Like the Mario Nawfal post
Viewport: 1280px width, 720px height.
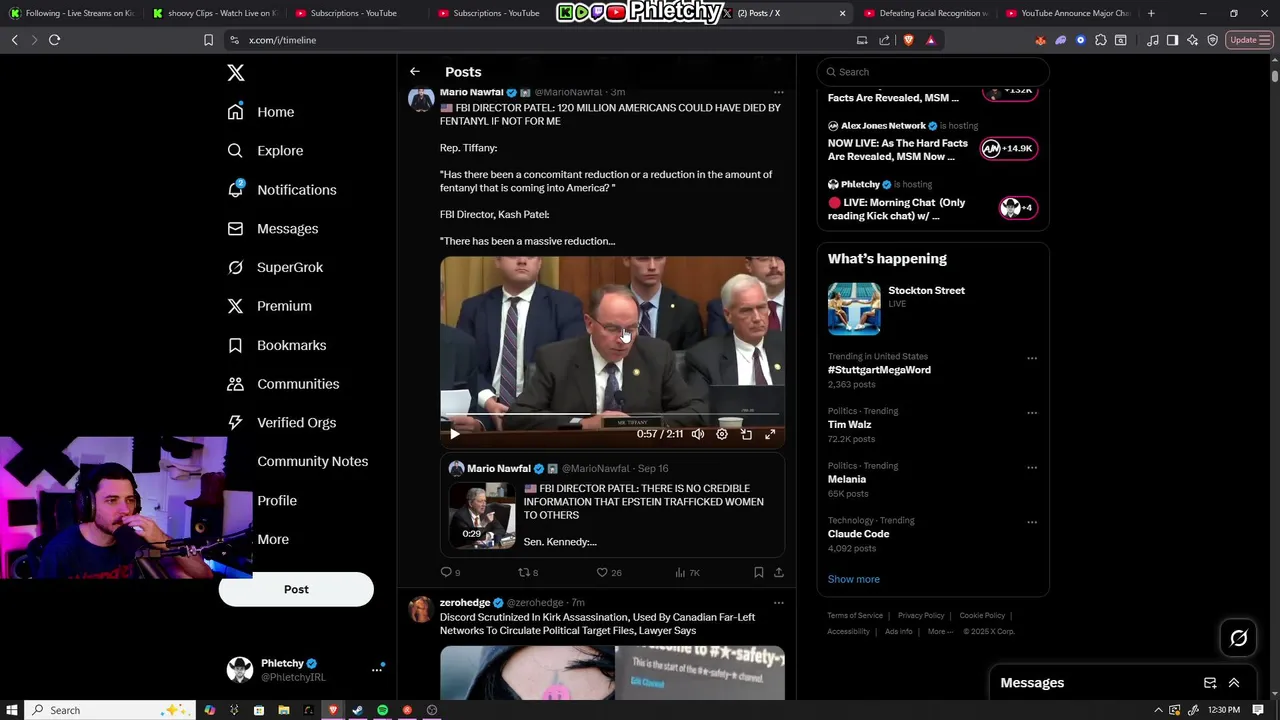tap(608, 572)
